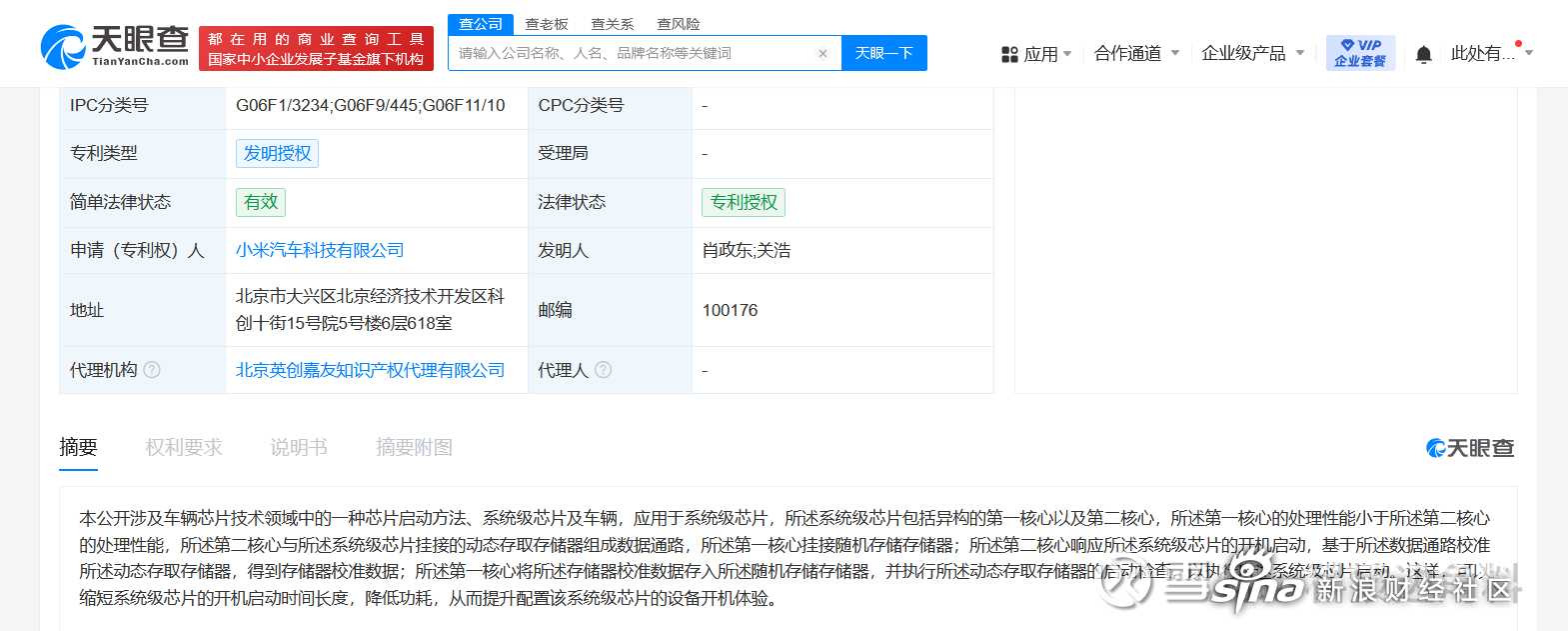The image size is (1568, 631).
Task: Select the 查公司 search tab
Action: point(481,24)
